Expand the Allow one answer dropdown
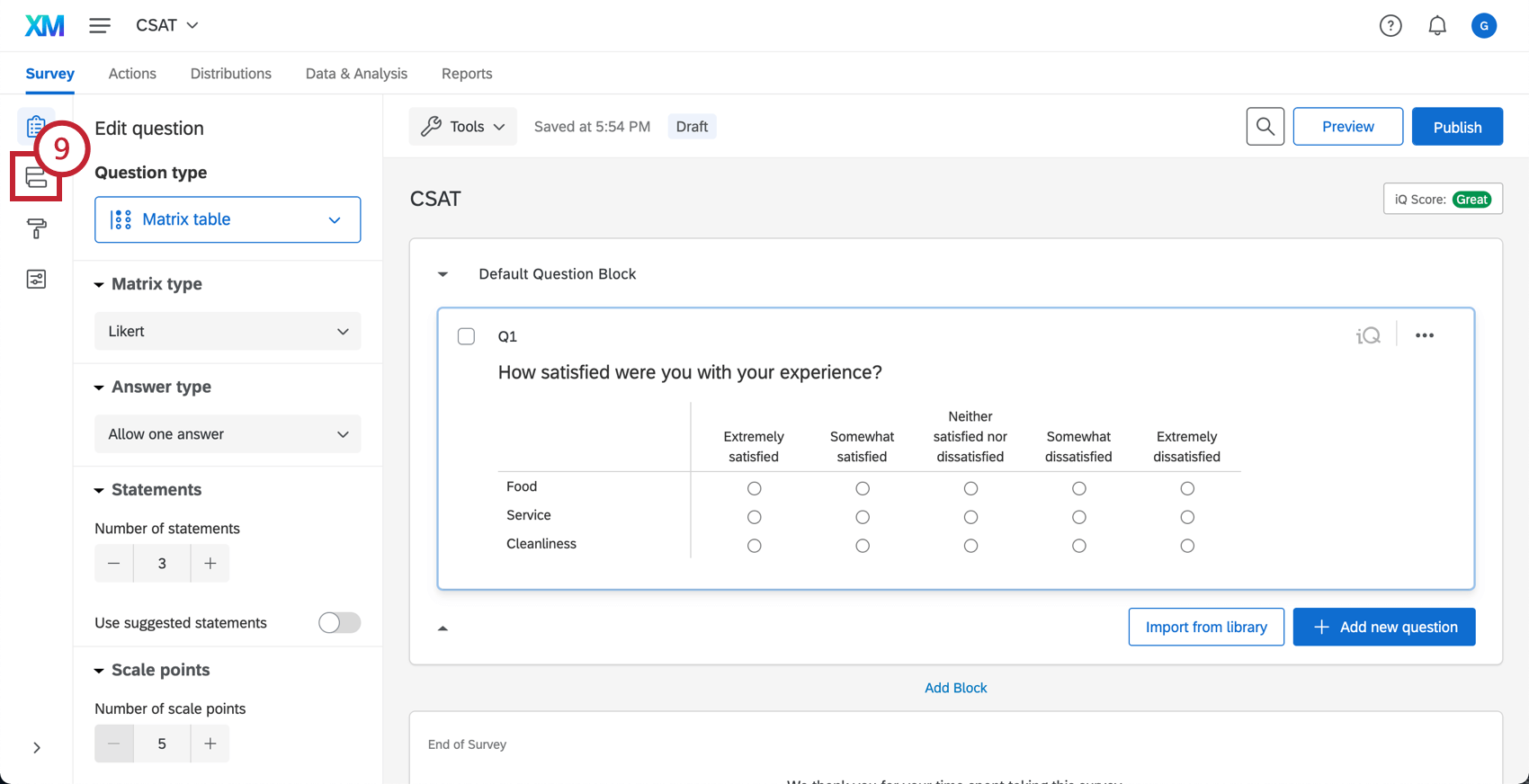The width and height of the screenshot is (1529, 784). tap(228, 434)
